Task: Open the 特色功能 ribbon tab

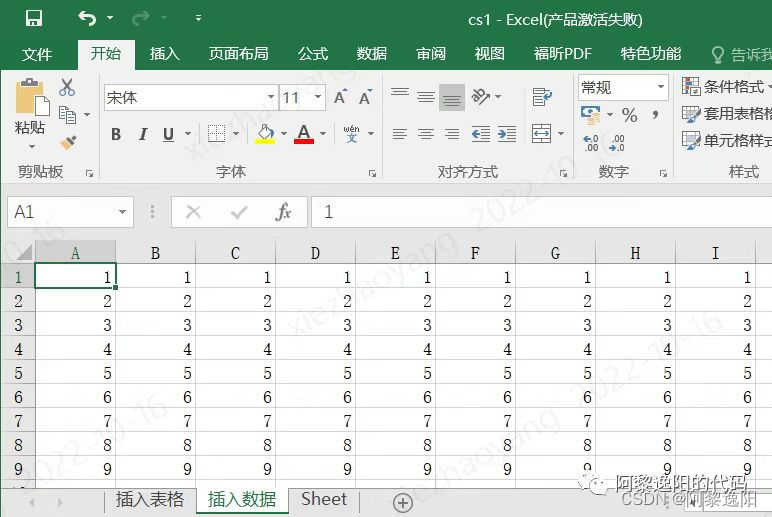Action: coord(650,54)
